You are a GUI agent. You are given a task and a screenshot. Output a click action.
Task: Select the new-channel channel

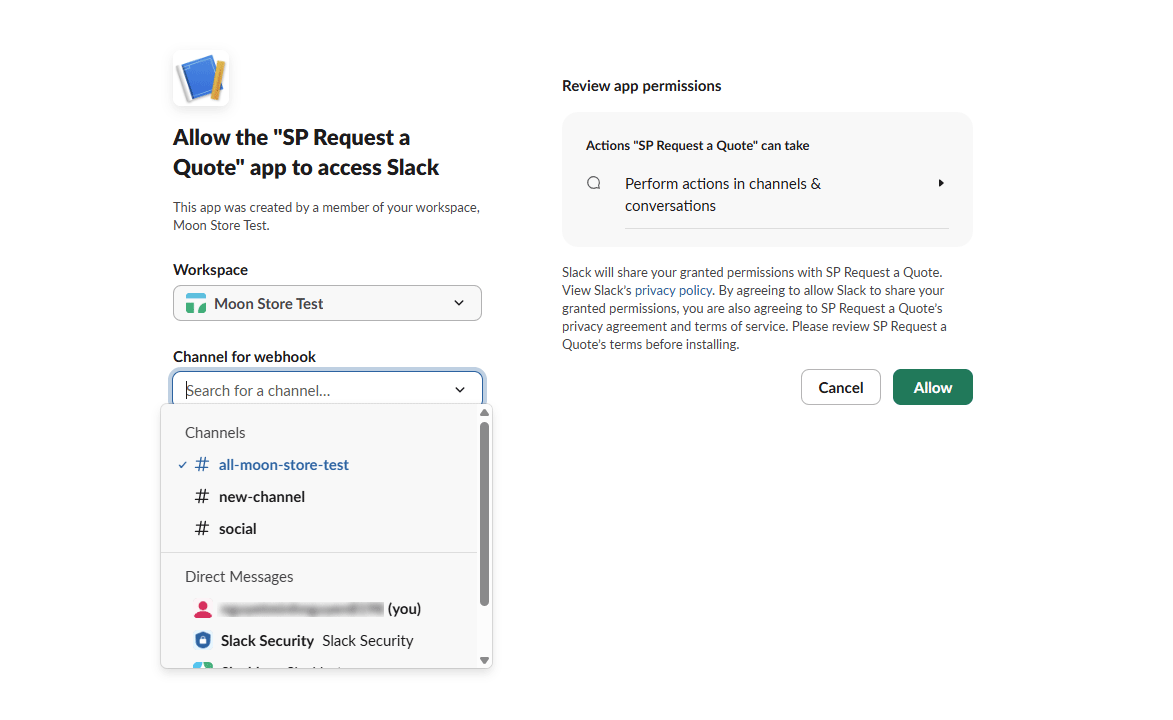pos(319,497)
